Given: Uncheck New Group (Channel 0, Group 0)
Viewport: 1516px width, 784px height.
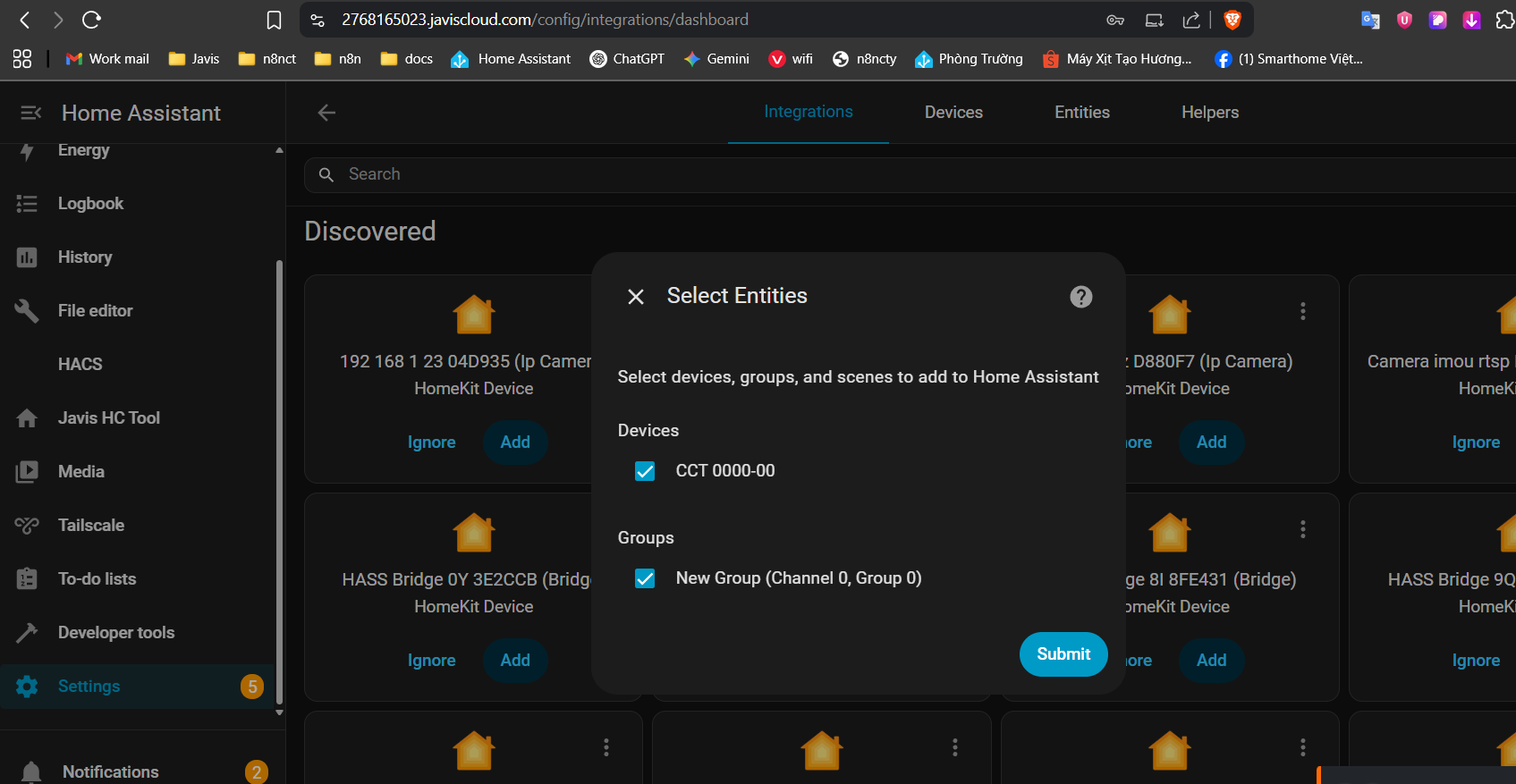Looking at the screenshot, I should [x=645, y=578].
